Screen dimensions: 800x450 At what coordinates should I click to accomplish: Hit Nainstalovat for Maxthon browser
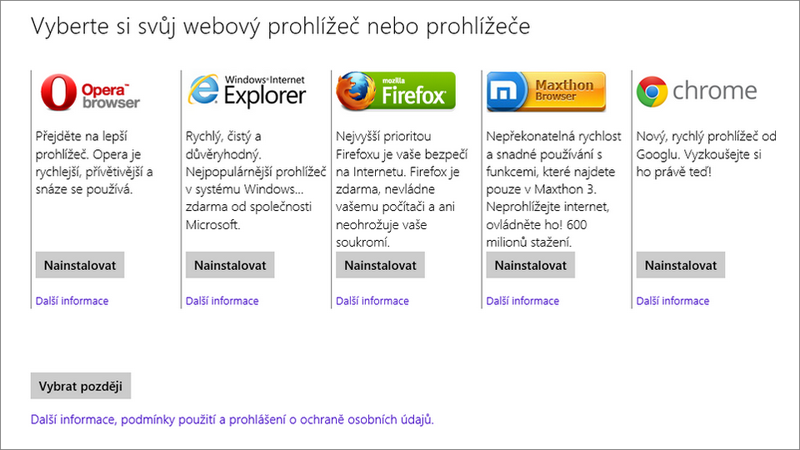point(530,265)
